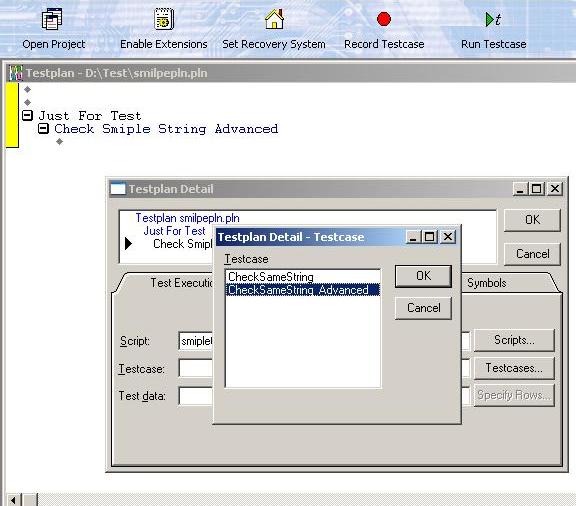Maximize the Testplan Detail - Testcase dialog
The image size is (576, 506).
[x=429, y=237]
